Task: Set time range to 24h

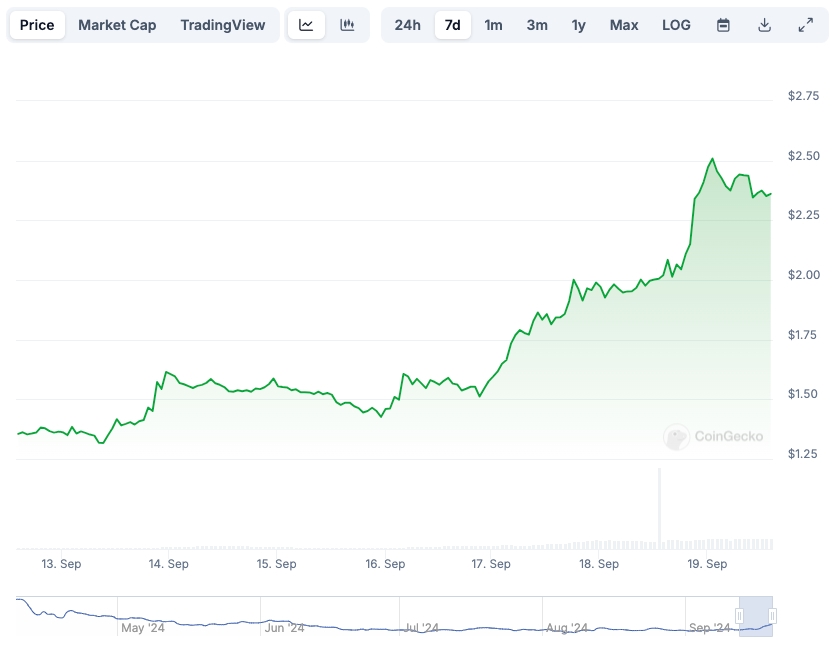Action: click(x=407, y=25)
